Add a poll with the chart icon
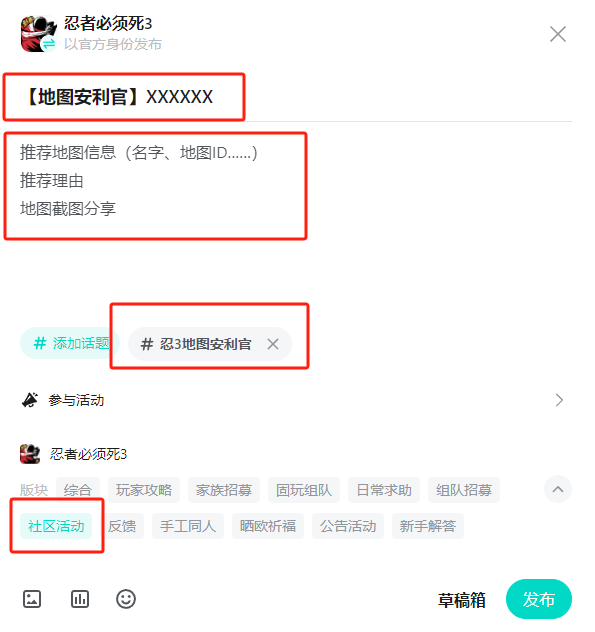Viewport: 595px width, 632px height. pos(80,599)
